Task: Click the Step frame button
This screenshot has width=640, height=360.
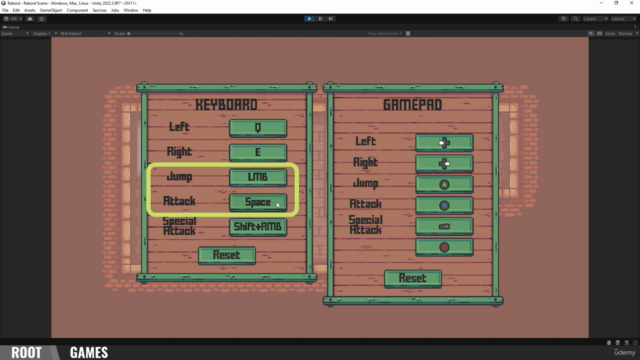Action: (x=331, y=19)
